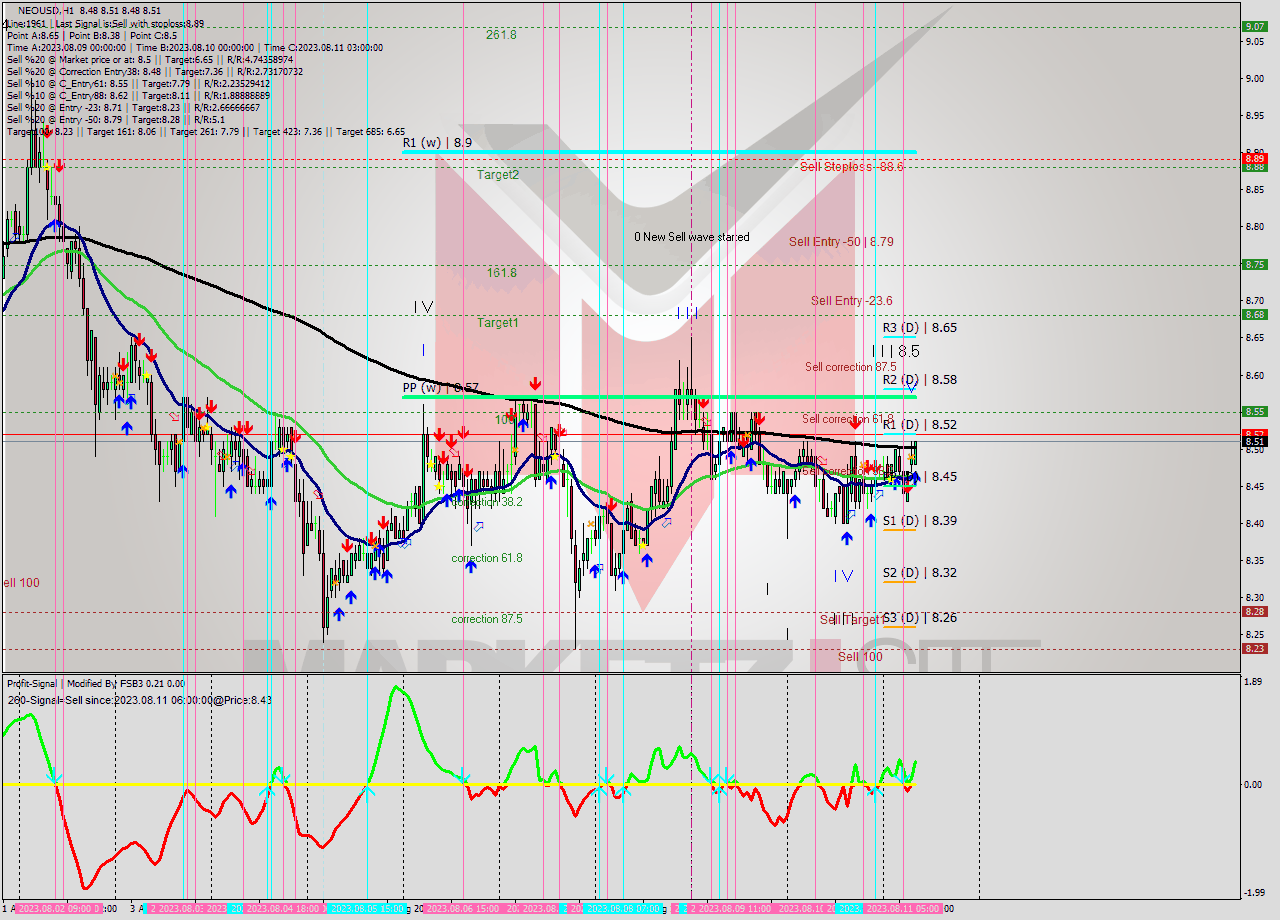Click the 'Sell 100' label near the bottom
Viewport: 1280px width, 920px height.
tap(860, 656)
